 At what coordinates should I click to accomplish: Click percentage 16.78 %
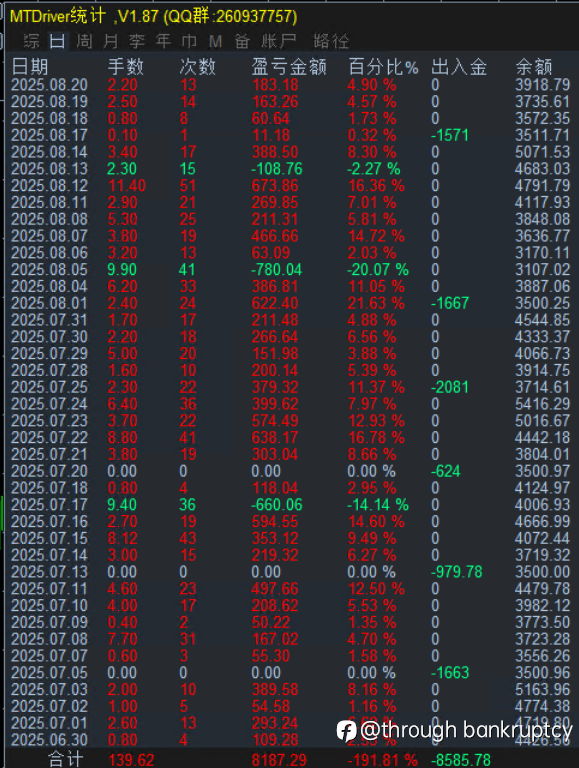(376, 438)
